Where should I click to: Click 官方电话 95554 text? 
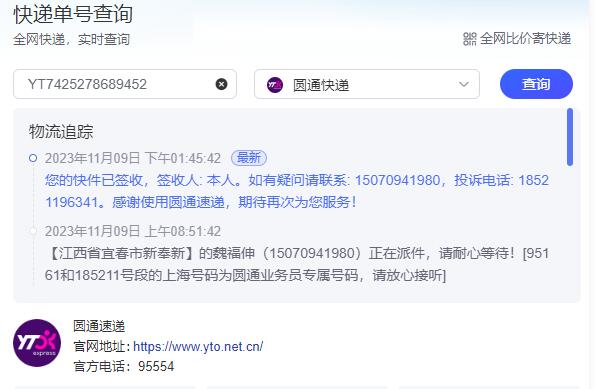124,366
